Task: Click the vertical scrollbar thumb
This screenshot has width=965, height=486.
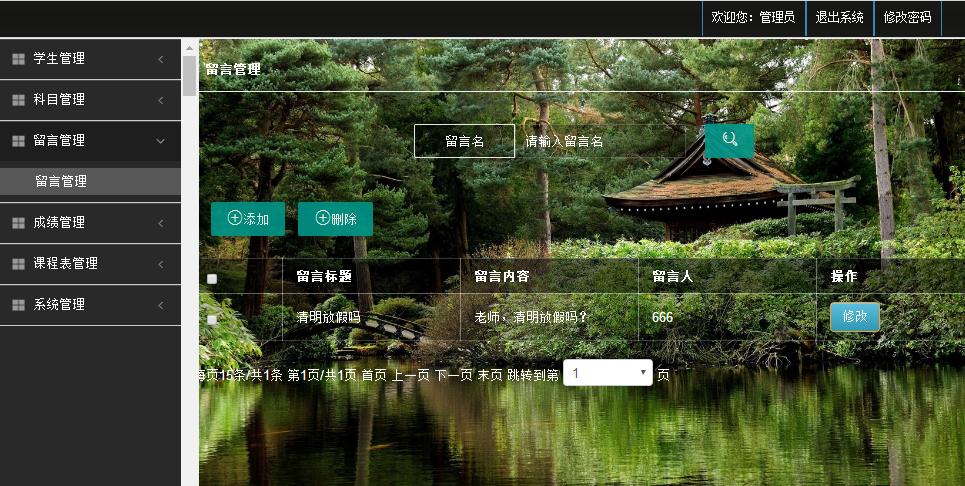Action: 190,76
